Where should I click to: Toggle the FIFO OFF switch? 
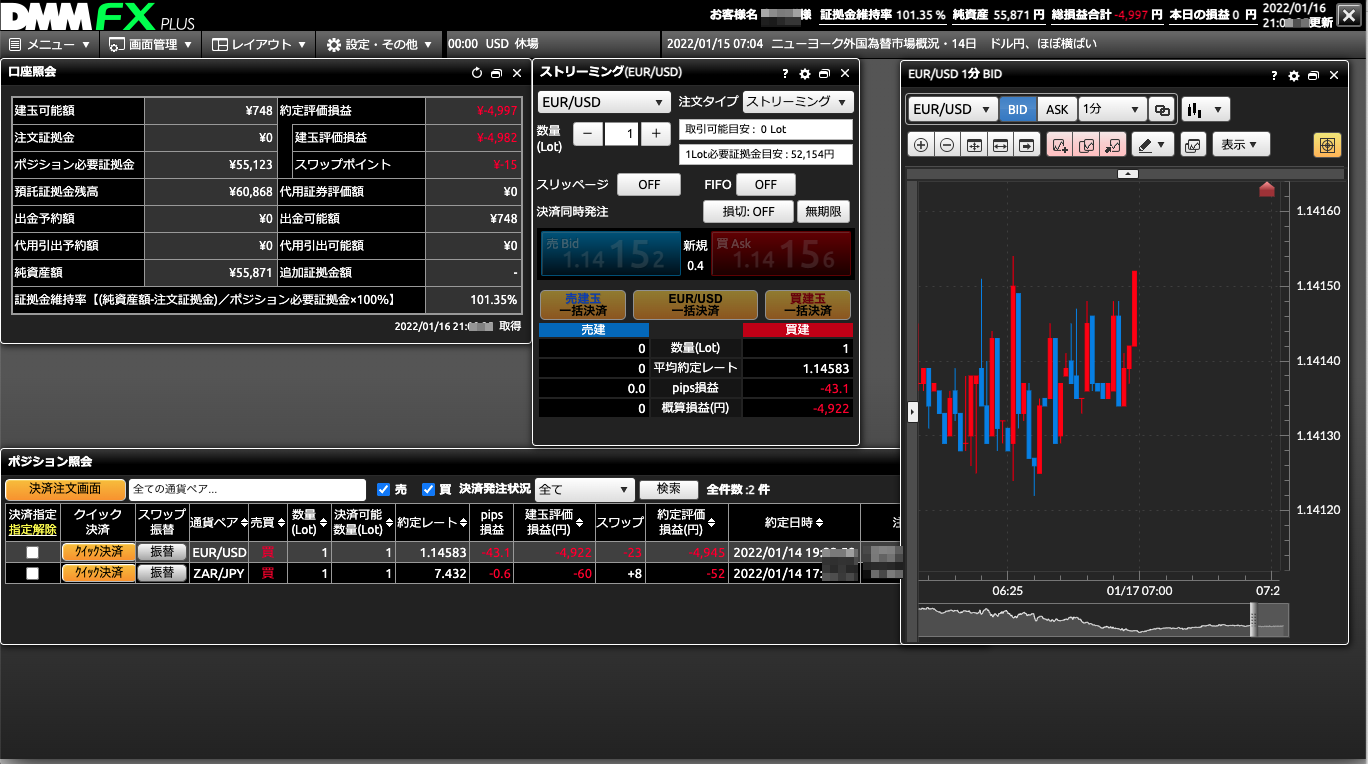[x=765, y=185]
